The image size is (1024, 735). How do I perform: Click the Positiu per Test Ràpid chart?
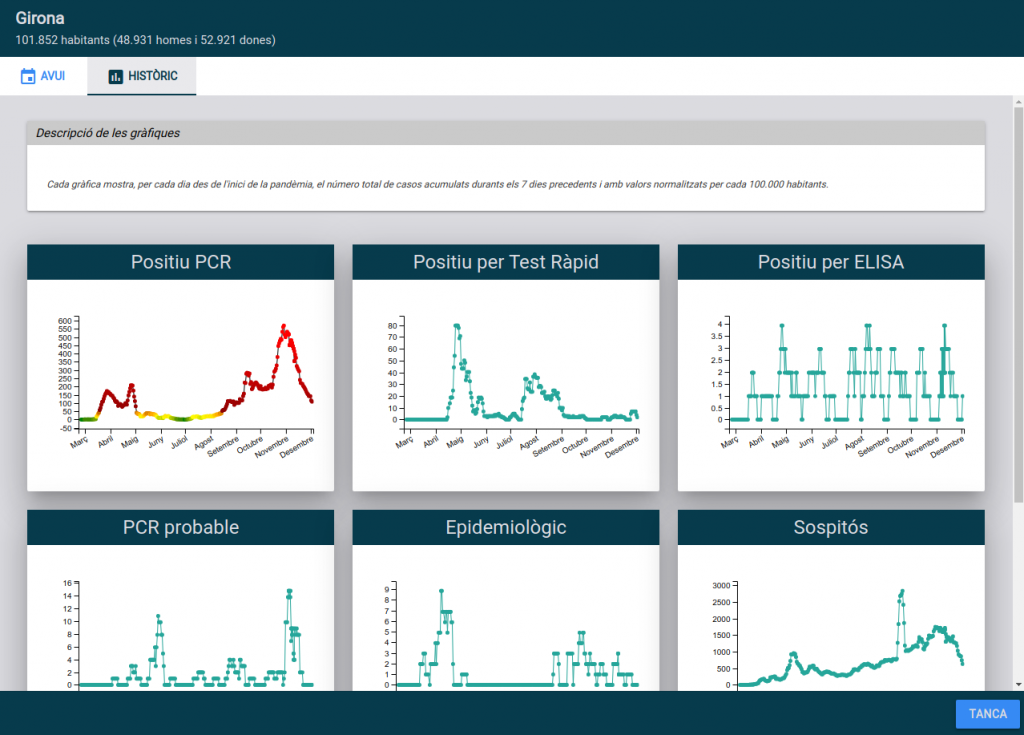511,387
